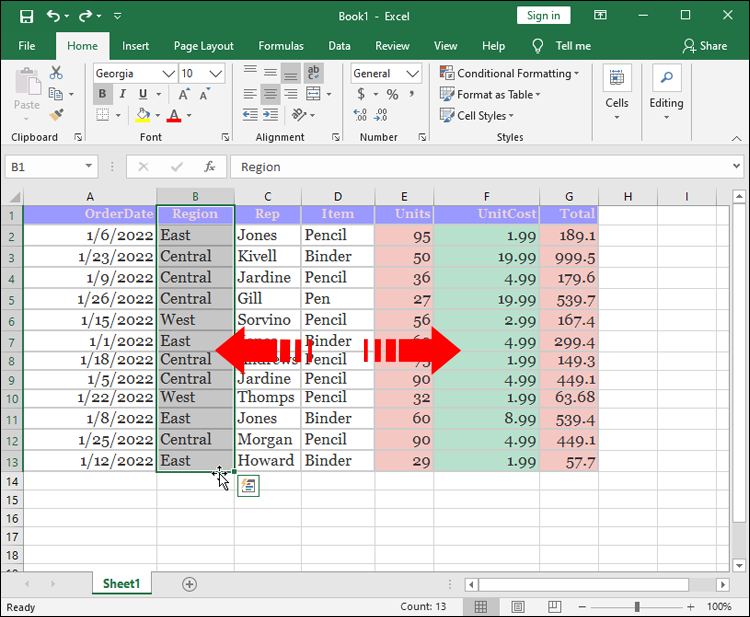Switch to Page Layout view in status bar
The height and width of the screenshot is (617, 750).
514,607
